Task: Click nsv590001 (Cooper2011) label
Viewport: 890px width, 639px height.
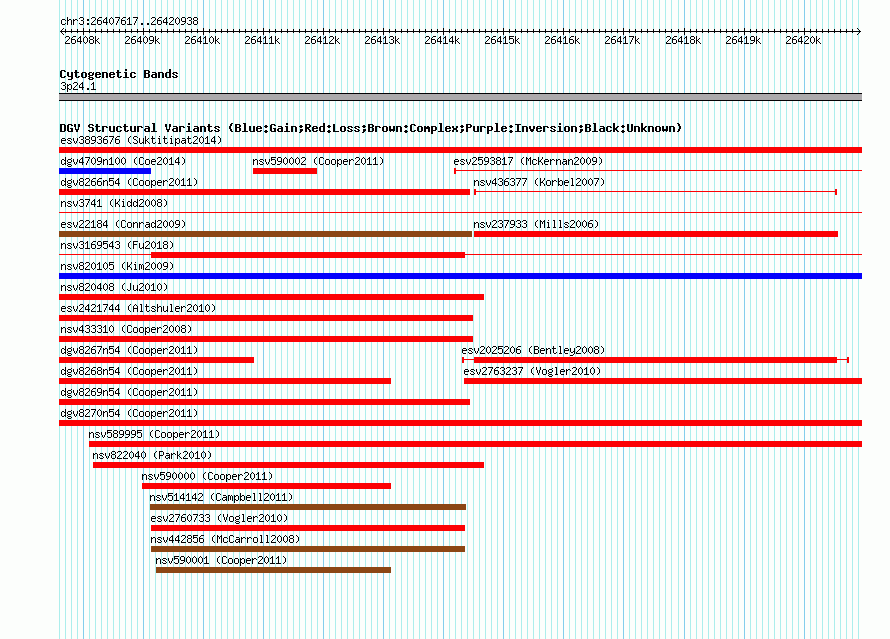Action: (x=221, y=560)
